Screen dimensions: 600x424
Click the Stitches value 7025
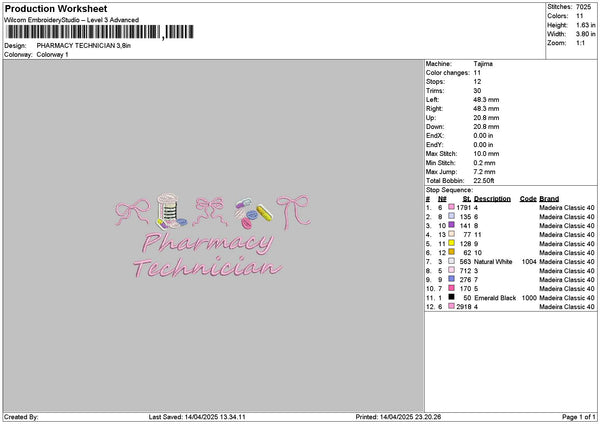point(584,7)
